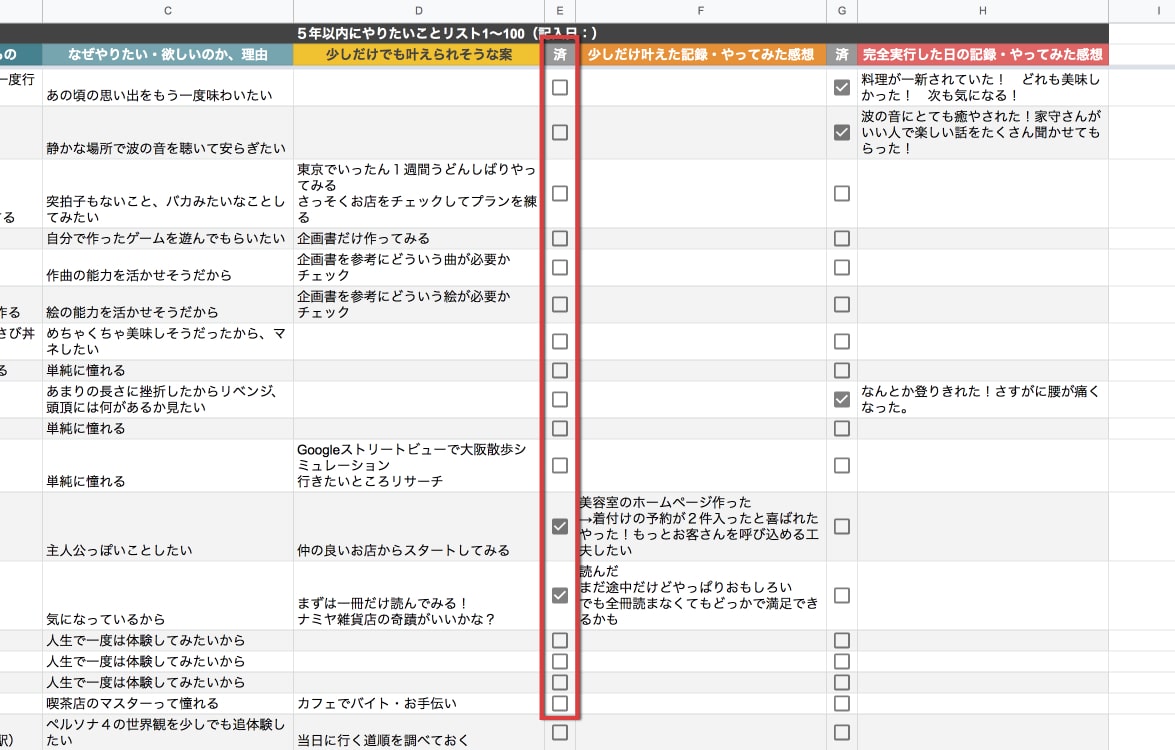
Task: Check column G box for 気になっているから row
Action: (842, 595)
